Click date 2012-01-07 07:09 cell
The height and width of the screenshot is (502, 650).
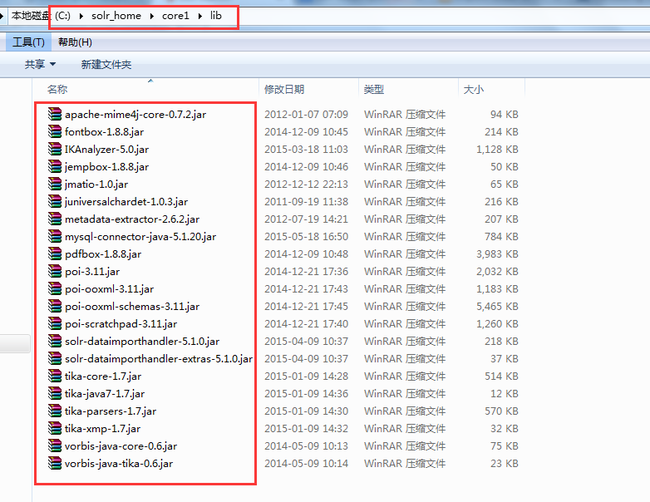point(306,114)
